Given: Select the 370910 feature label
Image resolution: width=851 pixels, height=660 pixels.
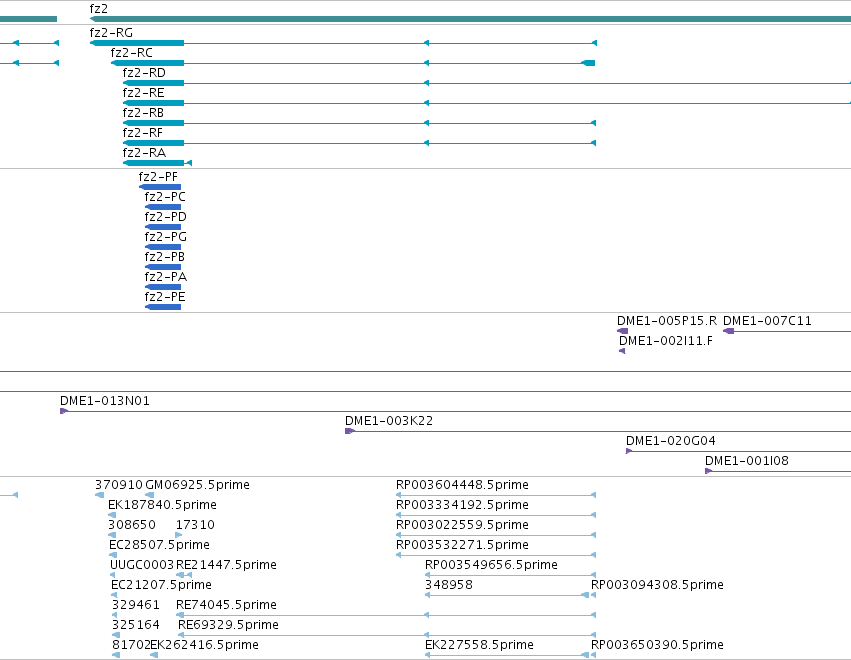Looking at the screenshot, I should pos(119,485).
